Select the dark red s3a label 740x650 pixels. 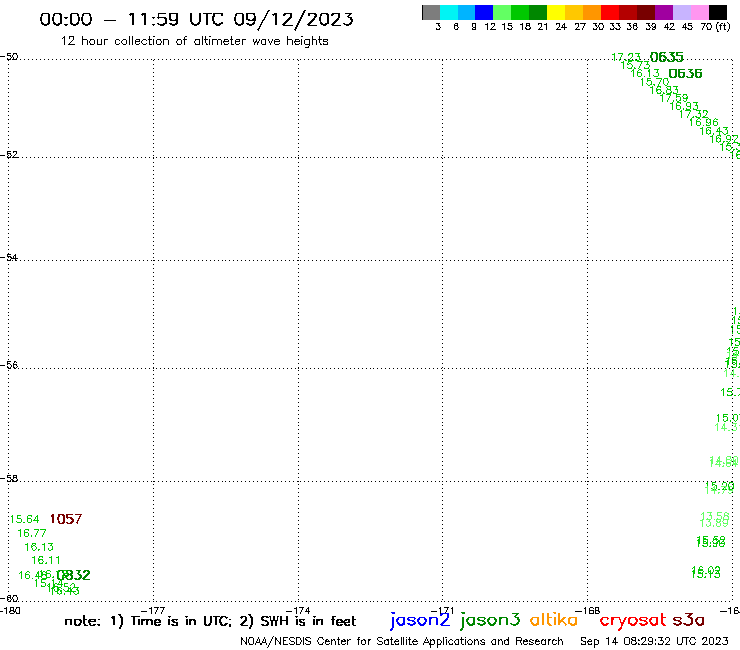click(689, 620)
